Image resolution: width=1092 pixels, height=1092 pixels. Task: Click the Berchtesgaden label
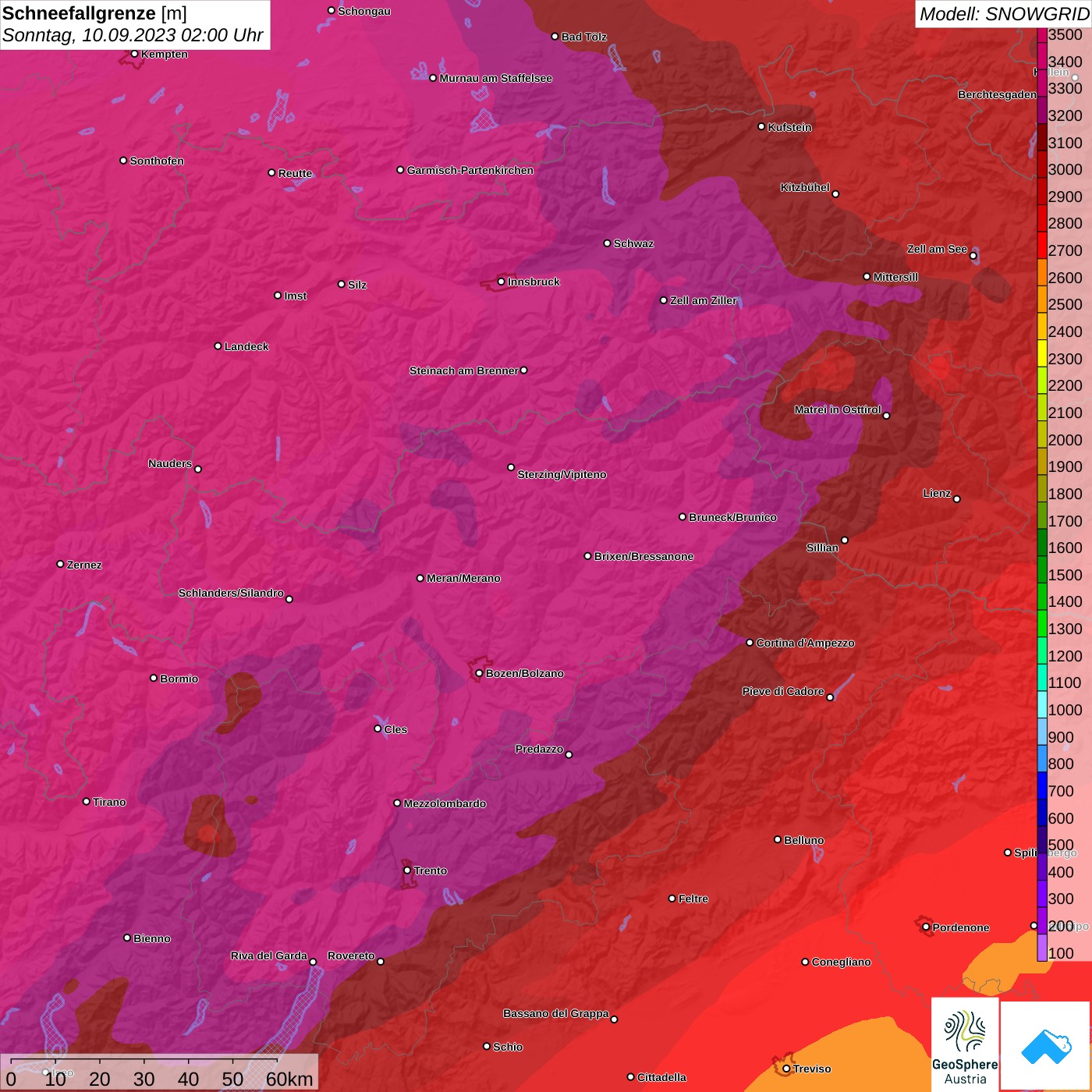click(x=997, y=94)
